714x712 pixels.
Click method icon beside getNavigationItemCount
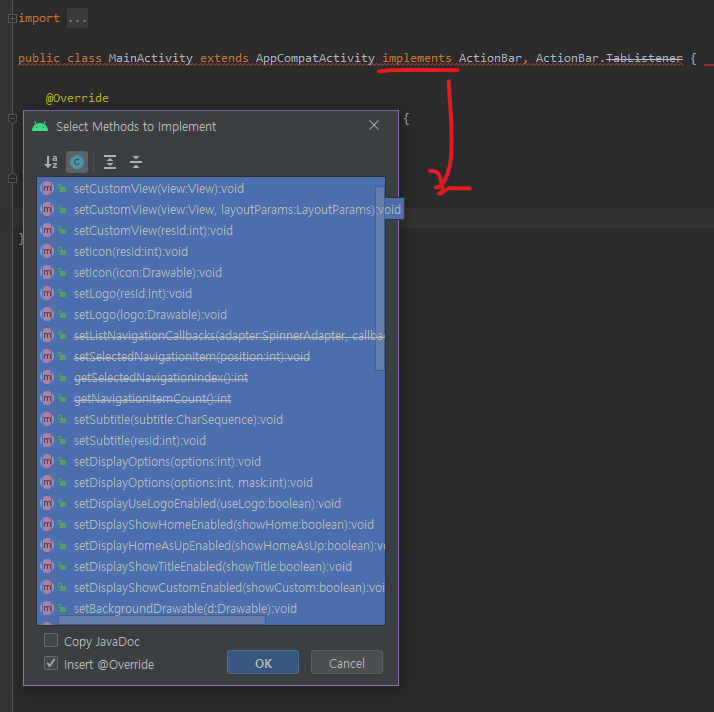tap(47, 398)
